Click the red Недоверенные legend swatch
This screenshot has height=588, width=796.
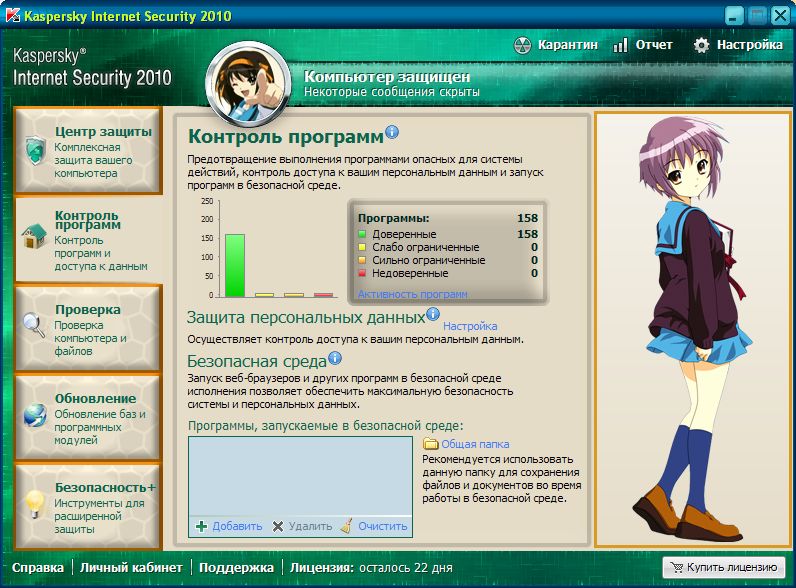coord(362,273)
